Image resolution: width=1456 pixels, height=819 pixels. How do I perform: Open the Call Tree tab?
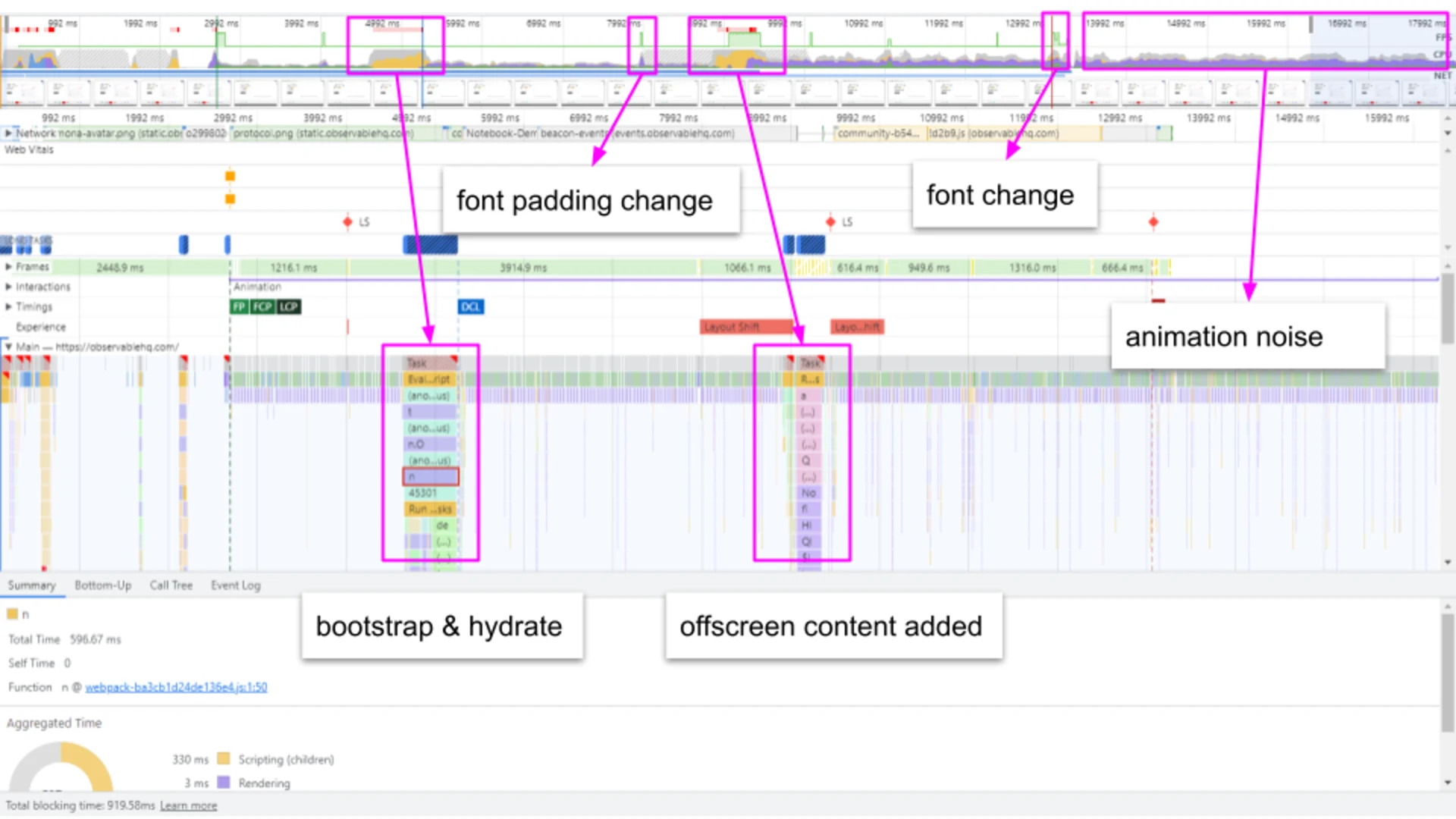point(171,585)
